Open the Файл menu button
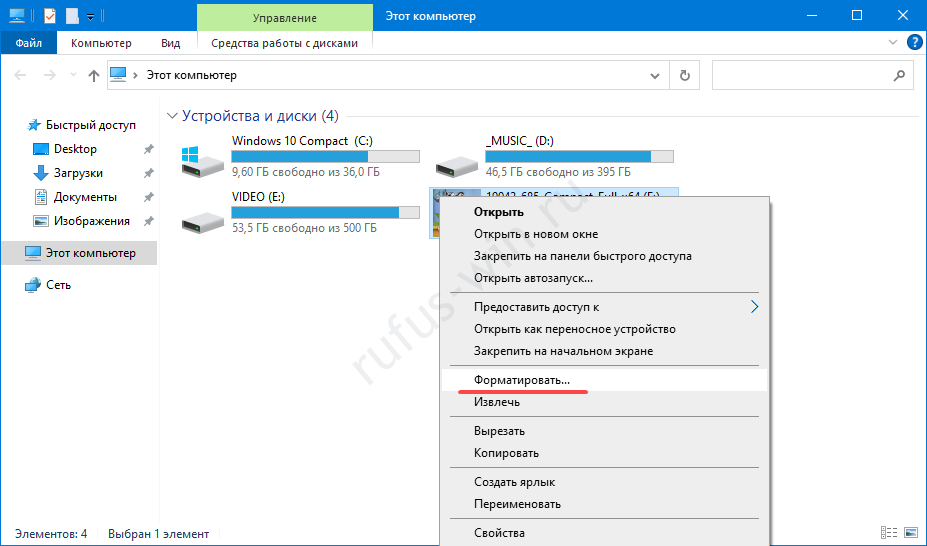The height and width of the screenshot is (546, 927). click(x=29, y=43)
